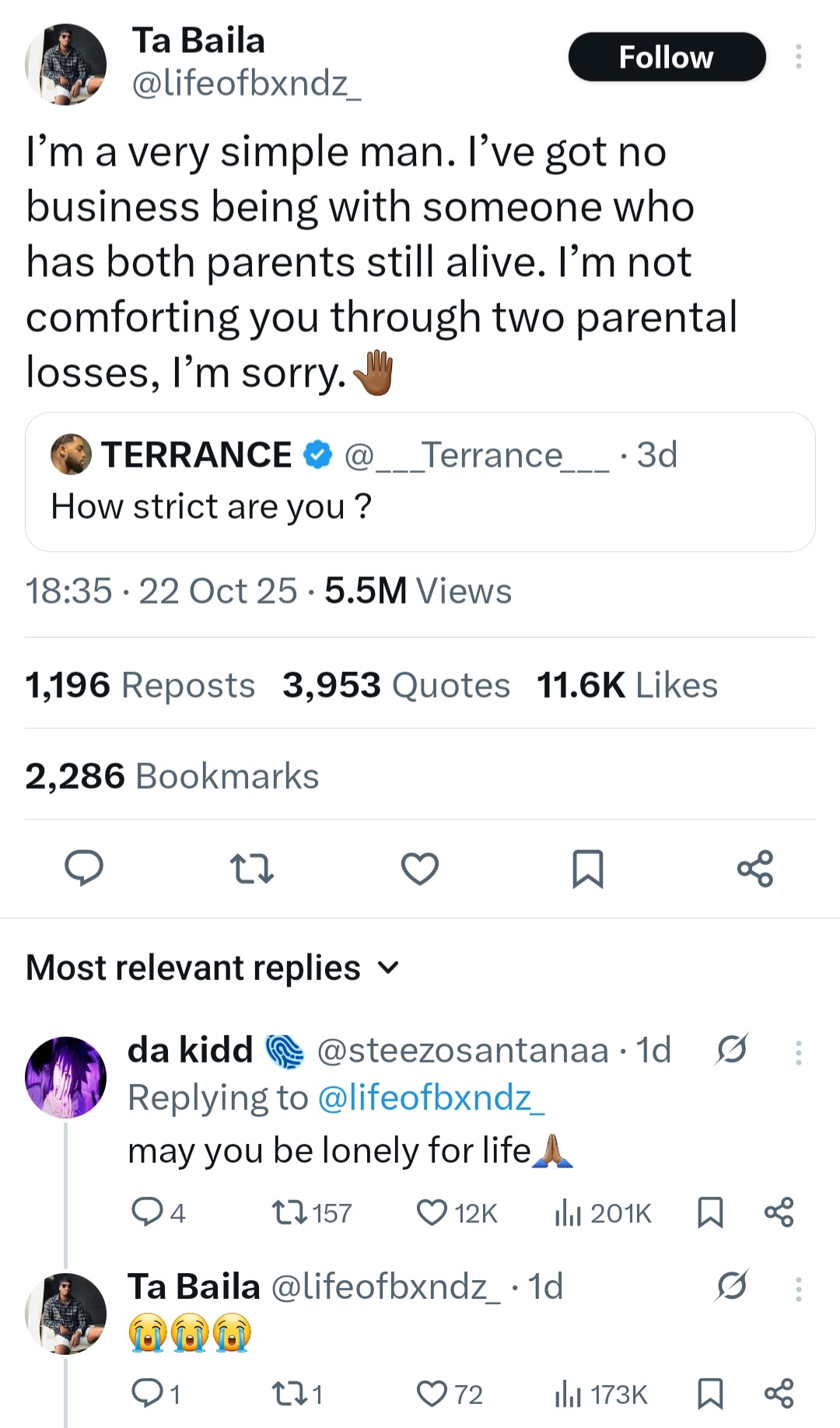Open more options for main post

pyautogui.click(x=798, y=57)
